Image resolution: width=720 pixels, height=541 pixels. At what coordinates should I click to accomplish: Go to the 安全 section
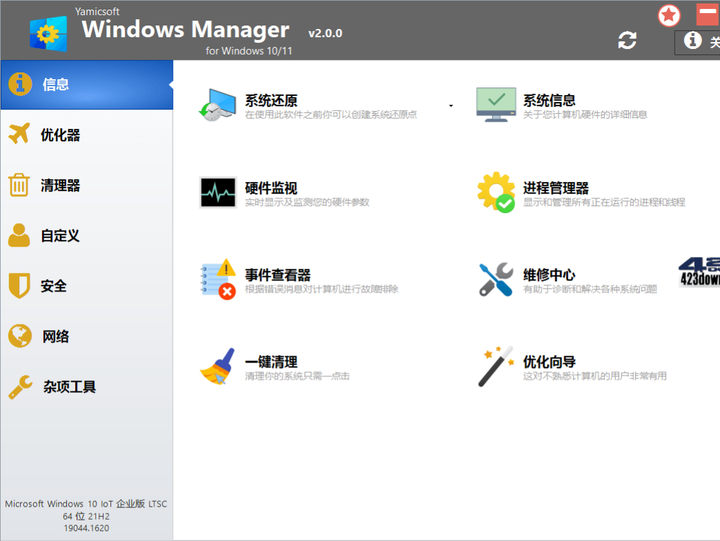pyautogui.click(x=87, y=286)
